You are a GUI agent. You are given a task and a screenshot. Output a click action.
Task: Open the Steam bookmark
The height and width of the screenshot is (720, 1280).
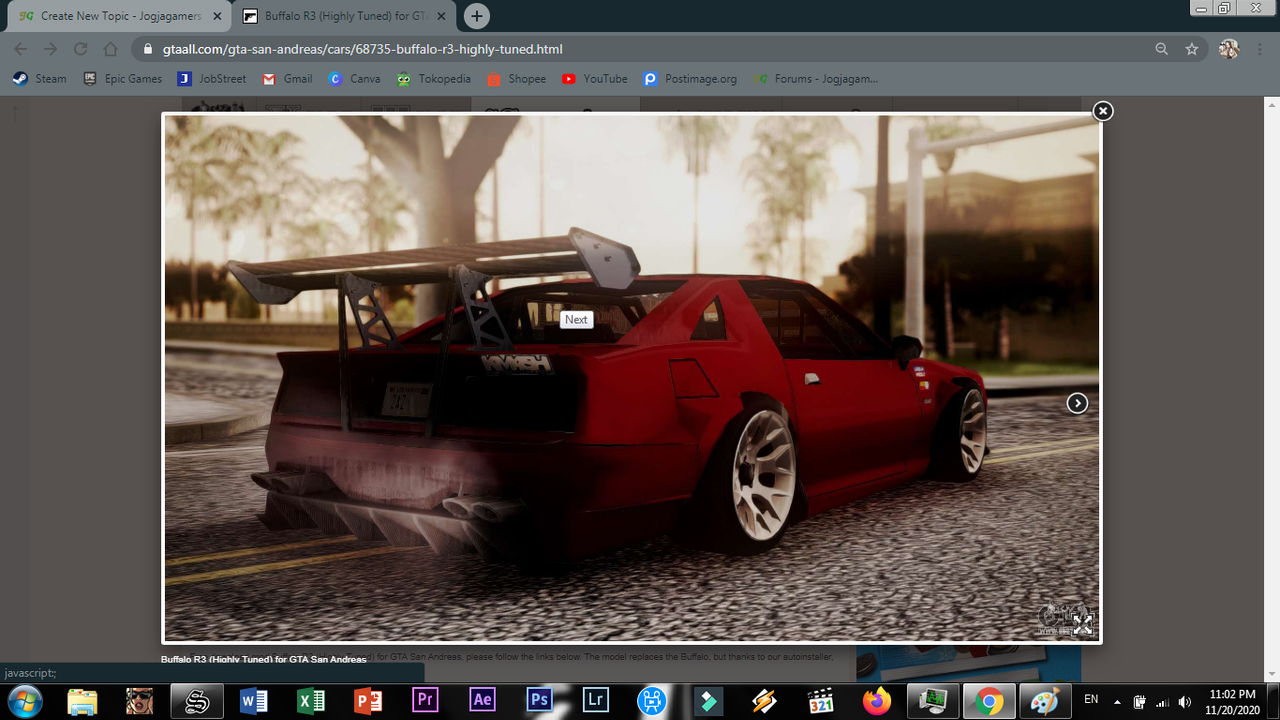click(x=40, y=79)
